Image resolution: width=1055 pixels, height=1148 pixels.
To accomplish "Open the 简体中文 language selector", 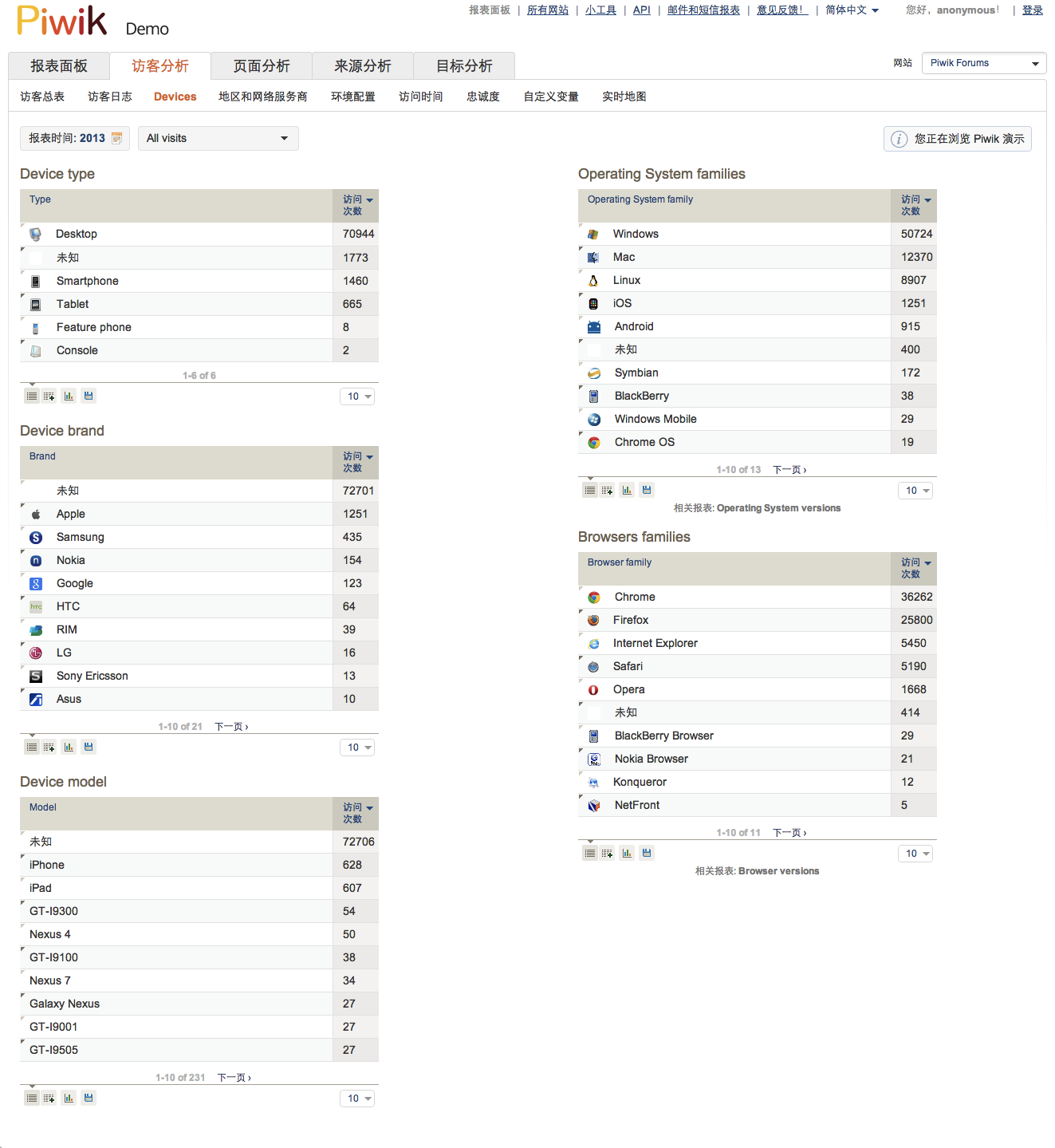I will pos(852,10).
